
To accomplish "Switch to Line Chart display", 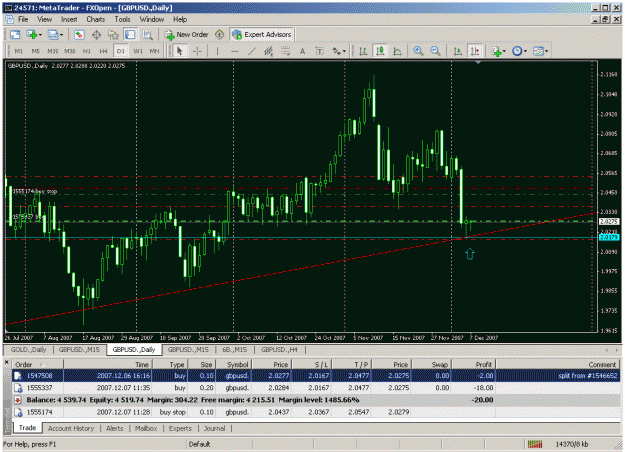I will pyautogui.click(x=397, y=51).
